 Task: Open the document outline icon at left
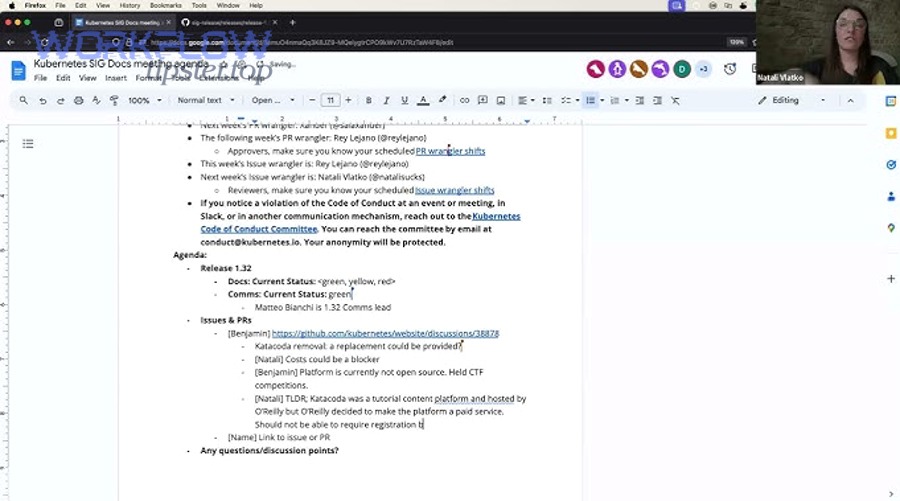click(x=28, y=143)
